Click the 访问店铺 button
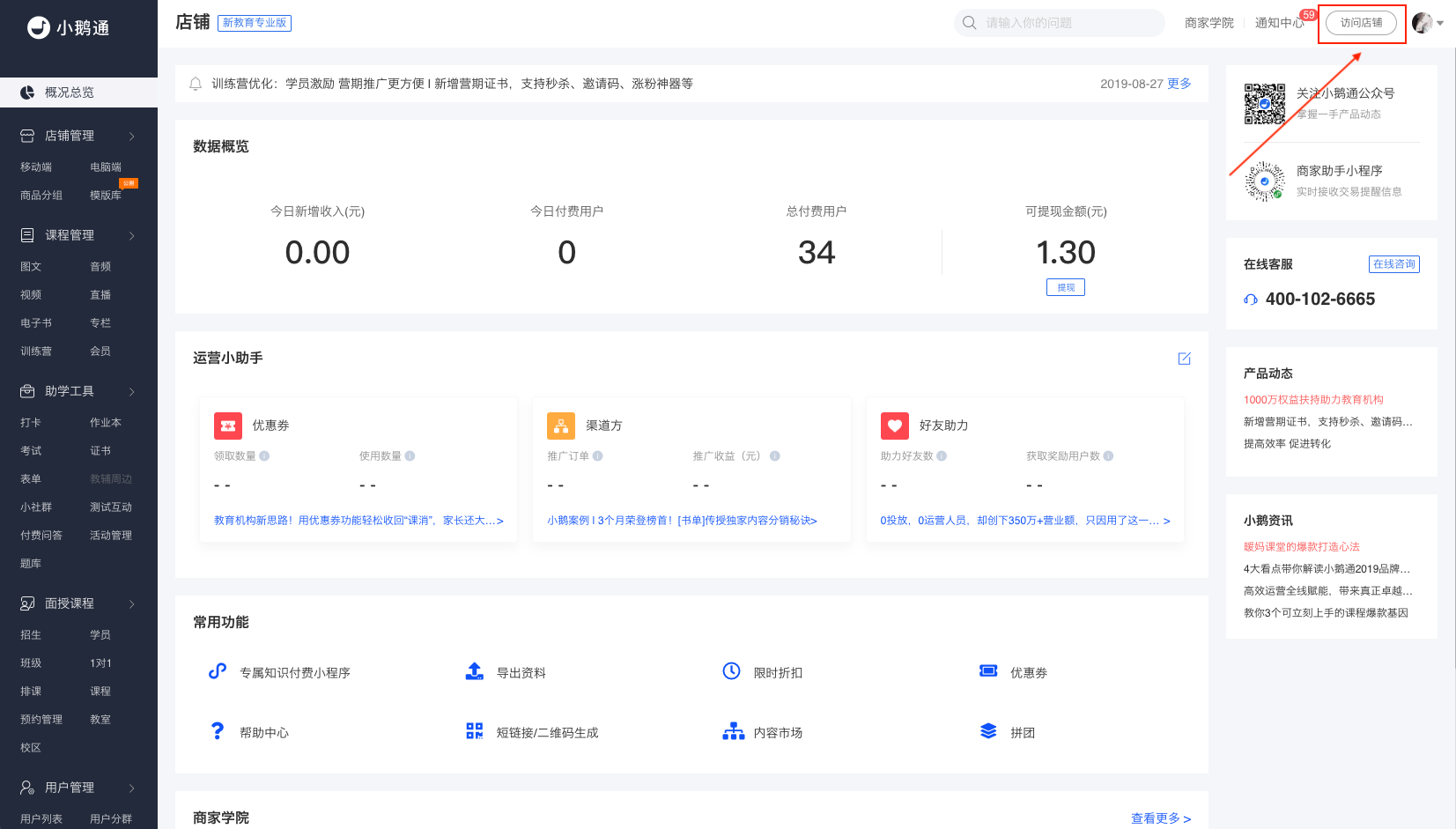This screenshot has width=1456, height=829. (1361, 23)
